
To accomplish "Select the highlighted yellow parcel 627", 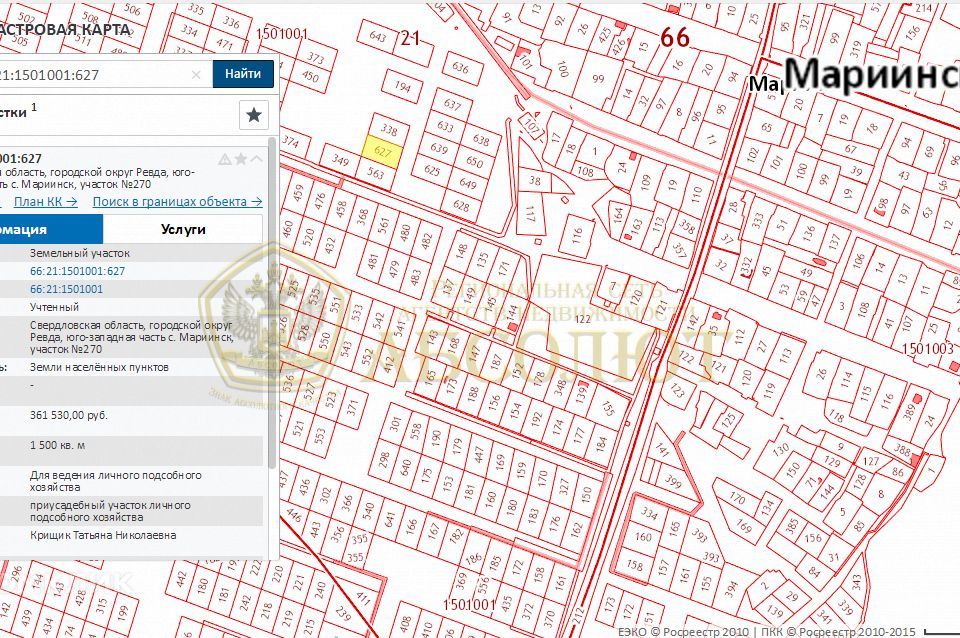I will tap(383, 152).
